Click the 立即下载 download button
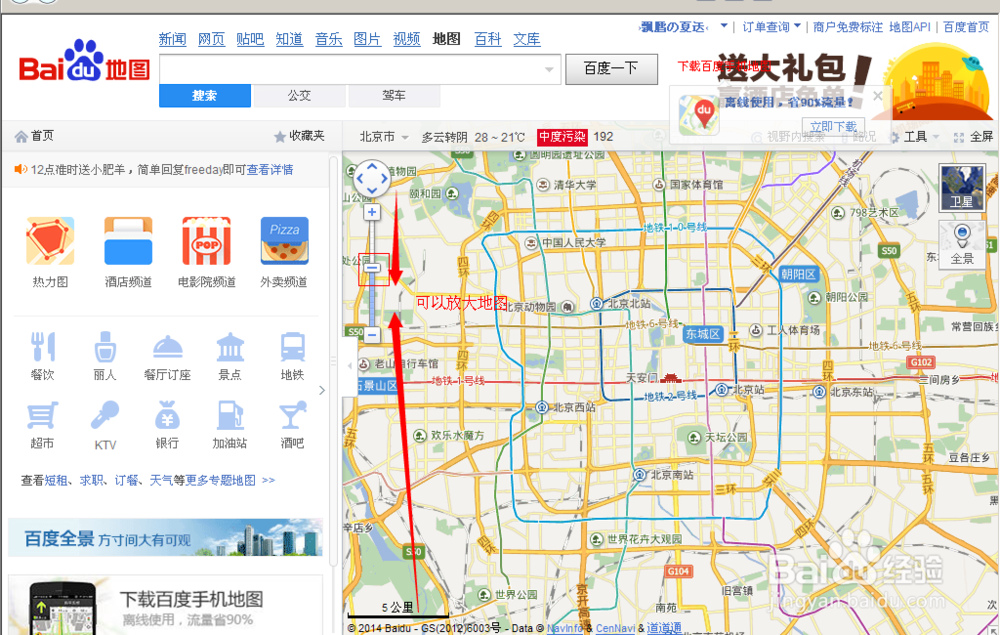The image size is (1000, 635). point(834,126)
